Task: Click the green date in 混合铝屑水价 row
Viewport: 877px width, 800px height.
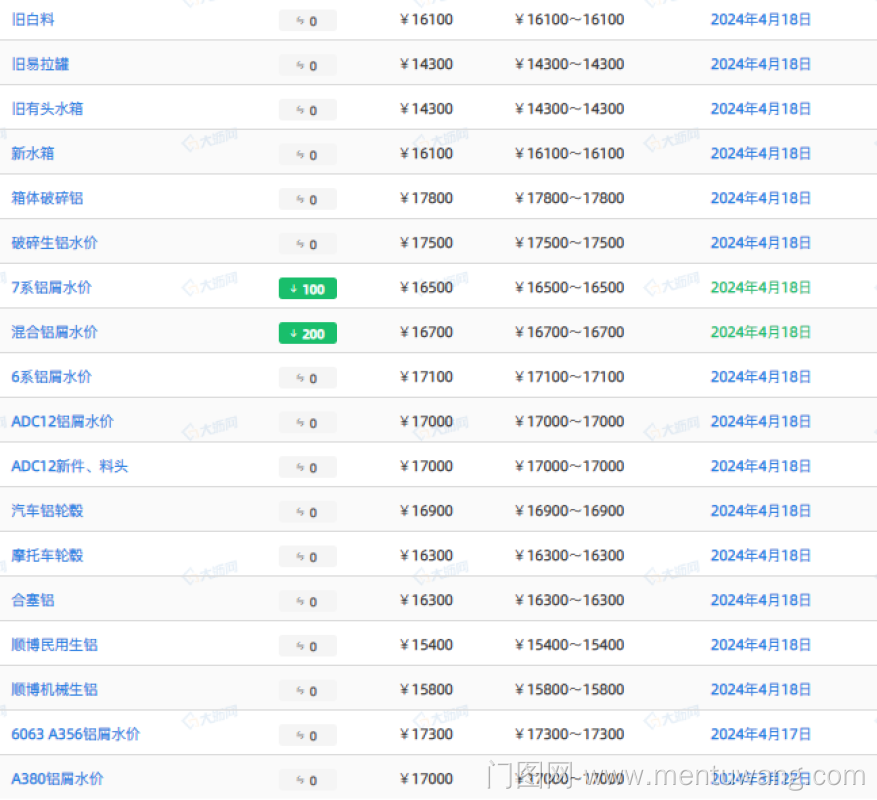Action: pyautogui.click(x=760, y=332)
